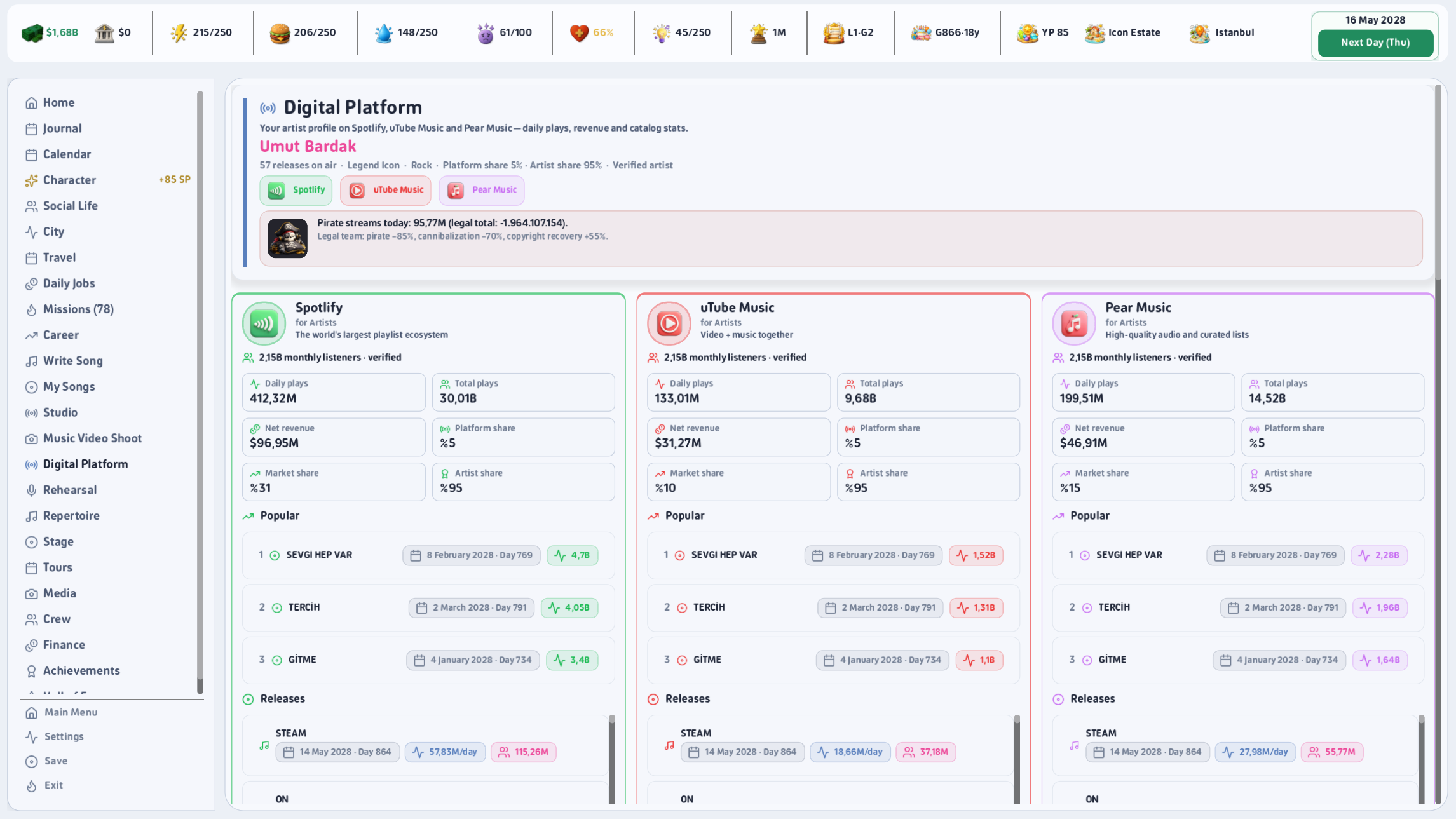1456x819 pixels.
Task: Click the 4,7B plays badge on Spotlify
Action: 573,555
